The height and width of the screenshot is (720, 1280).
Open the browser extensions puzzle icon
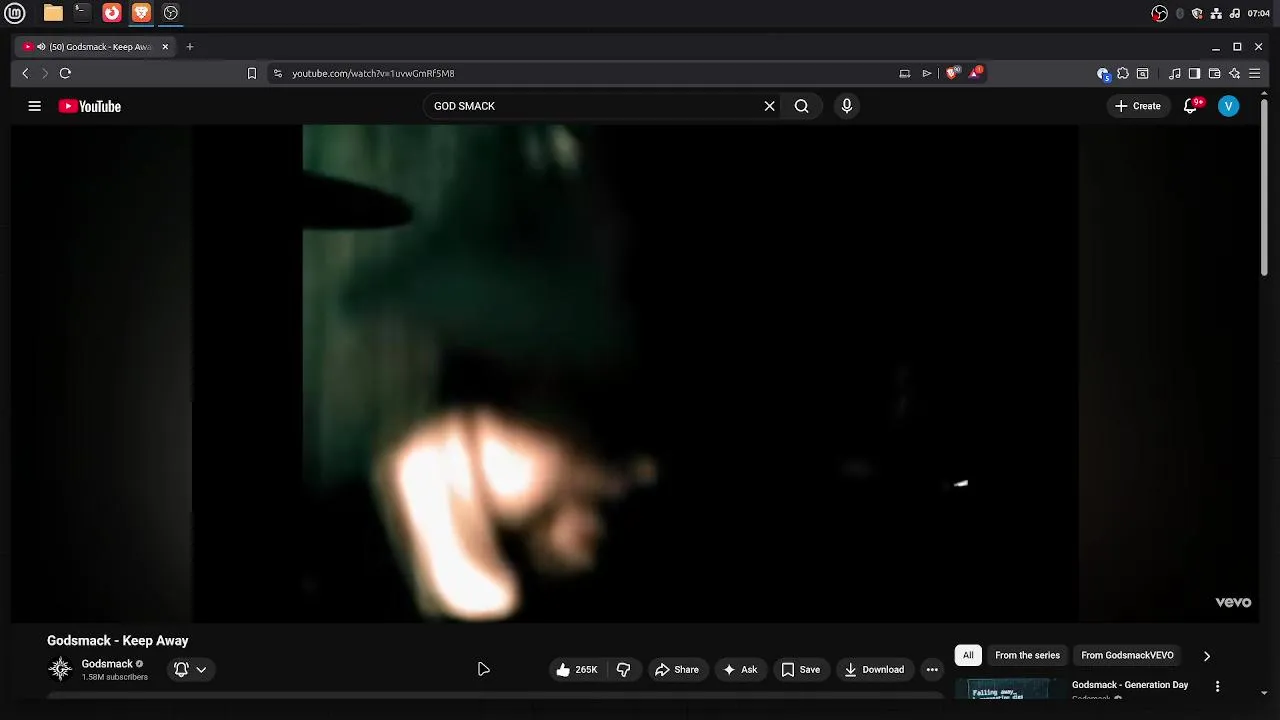point(1123,73)
